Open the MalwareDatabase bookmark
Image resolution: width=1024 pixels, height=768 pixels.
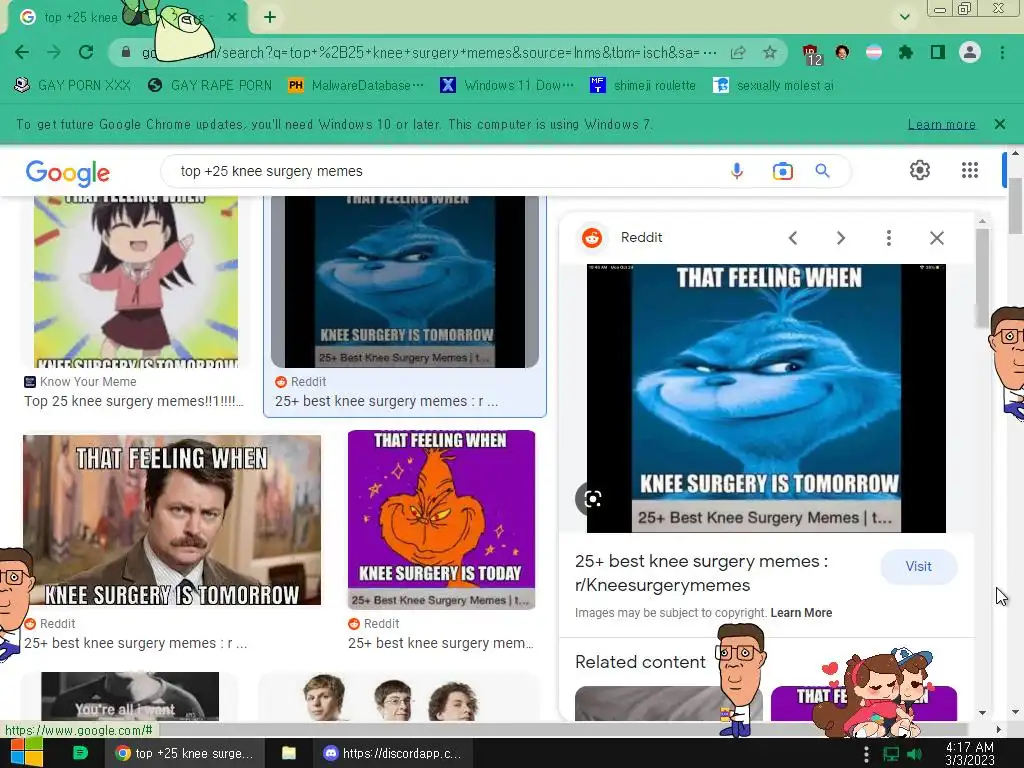(x=356, y=86)
